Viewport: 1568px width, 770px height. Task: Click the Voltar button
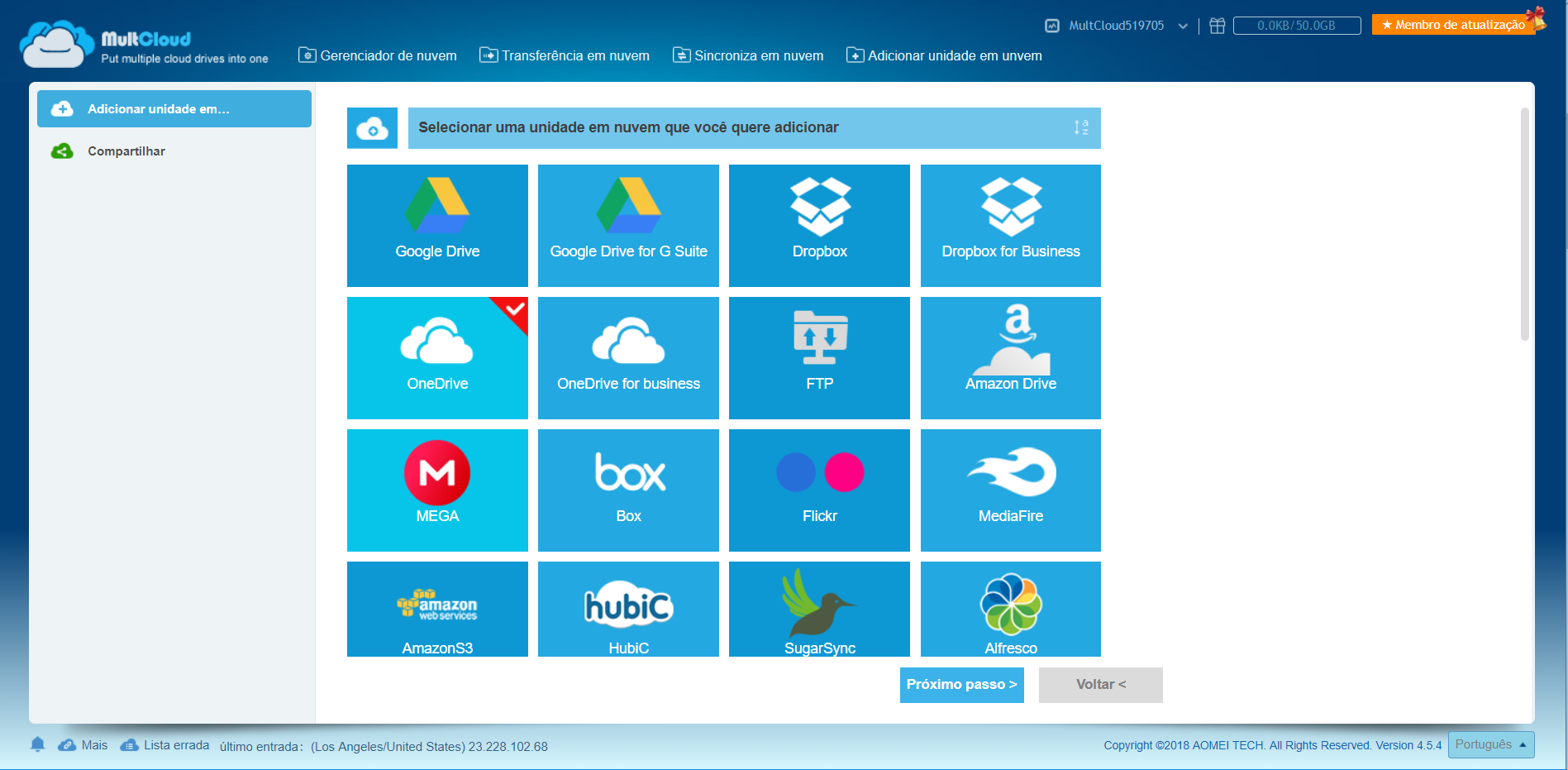(x=1101, y=685)
